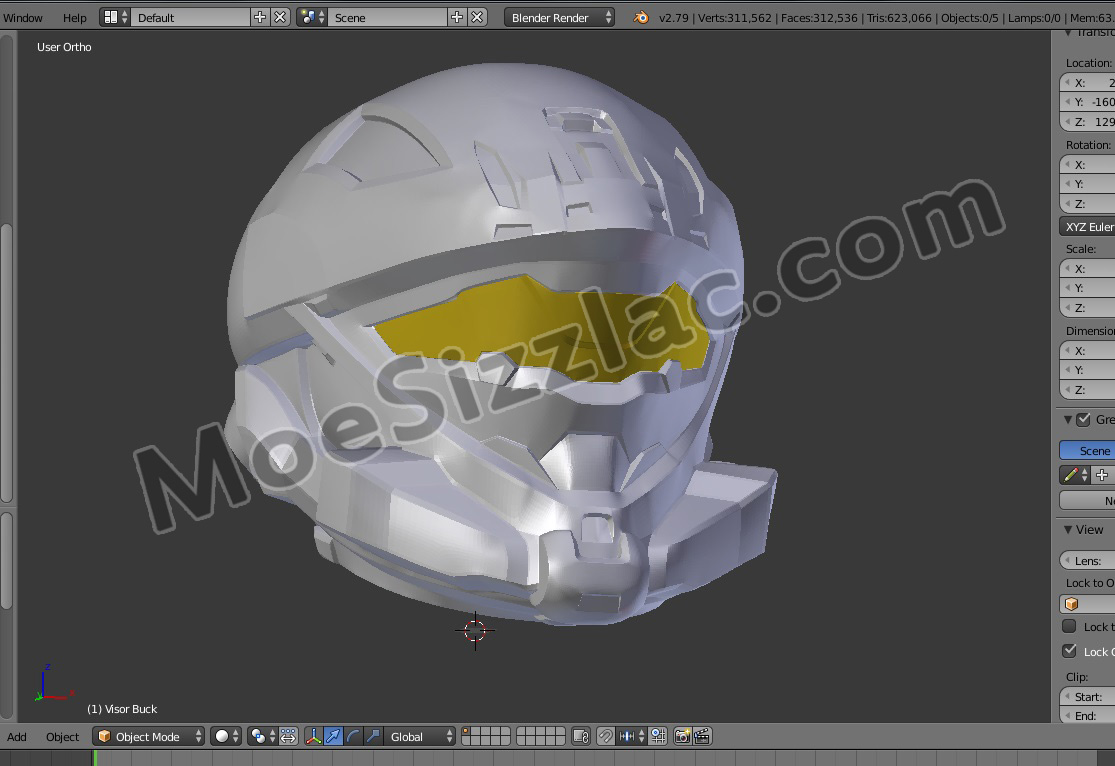
Task: Click the Lens value field
Action: coord(1087,560)
